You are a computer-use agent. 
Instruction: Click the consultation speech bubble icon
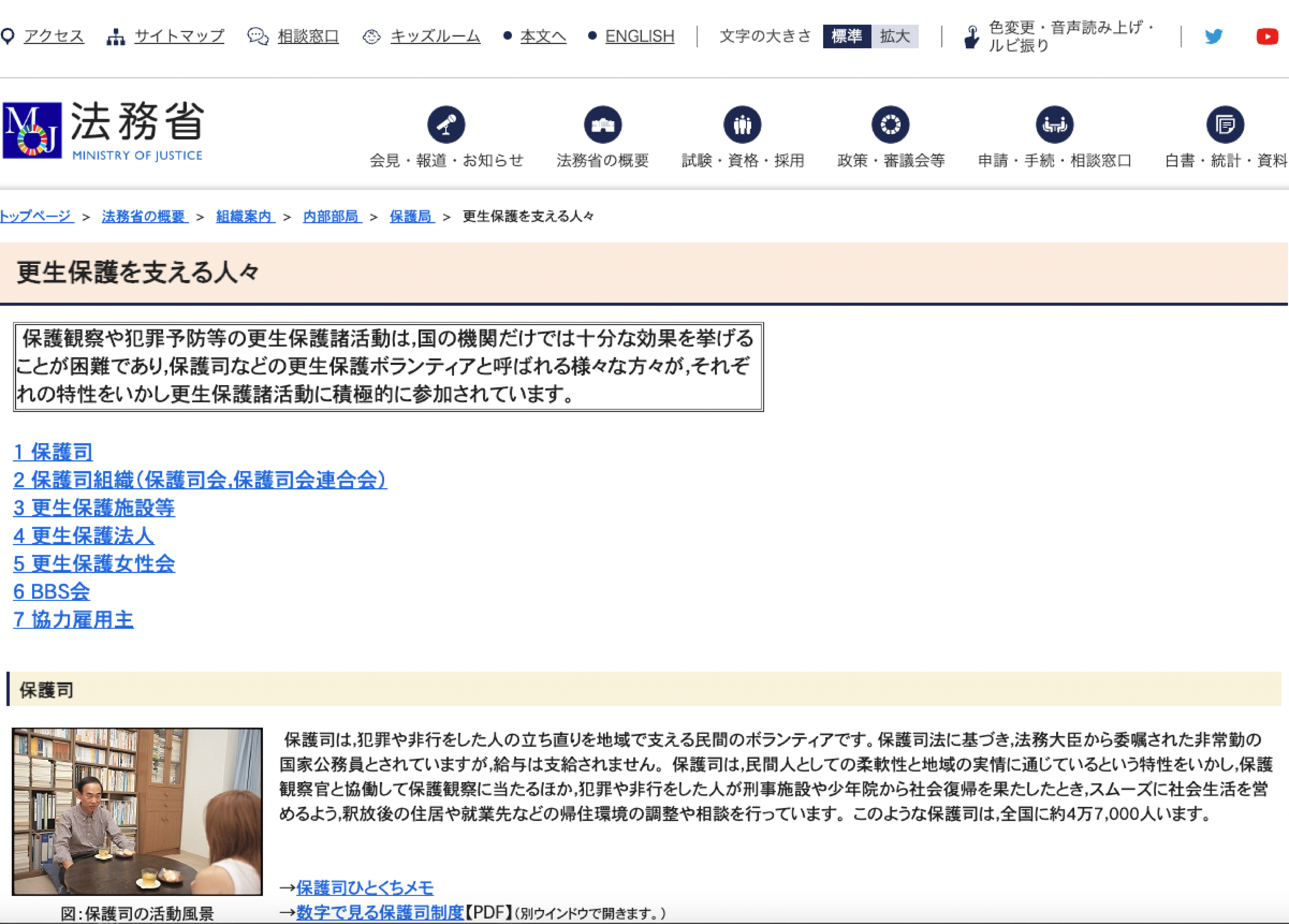(258, 36)
